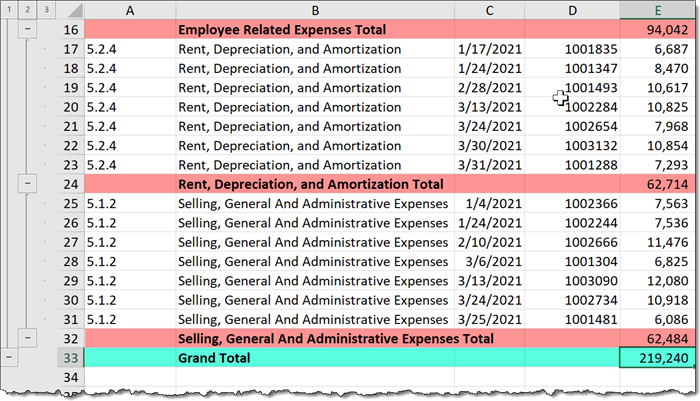
Task: Select the row 33 header
Action: pos(70,357)
